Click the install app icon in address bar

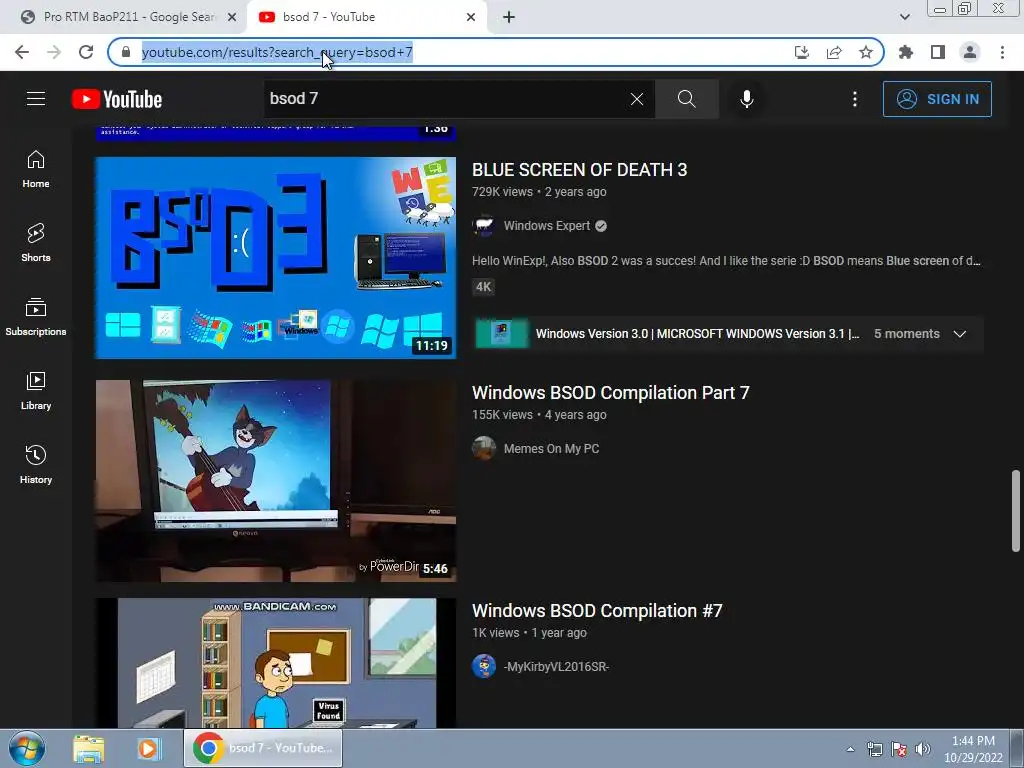click(801, 52)
